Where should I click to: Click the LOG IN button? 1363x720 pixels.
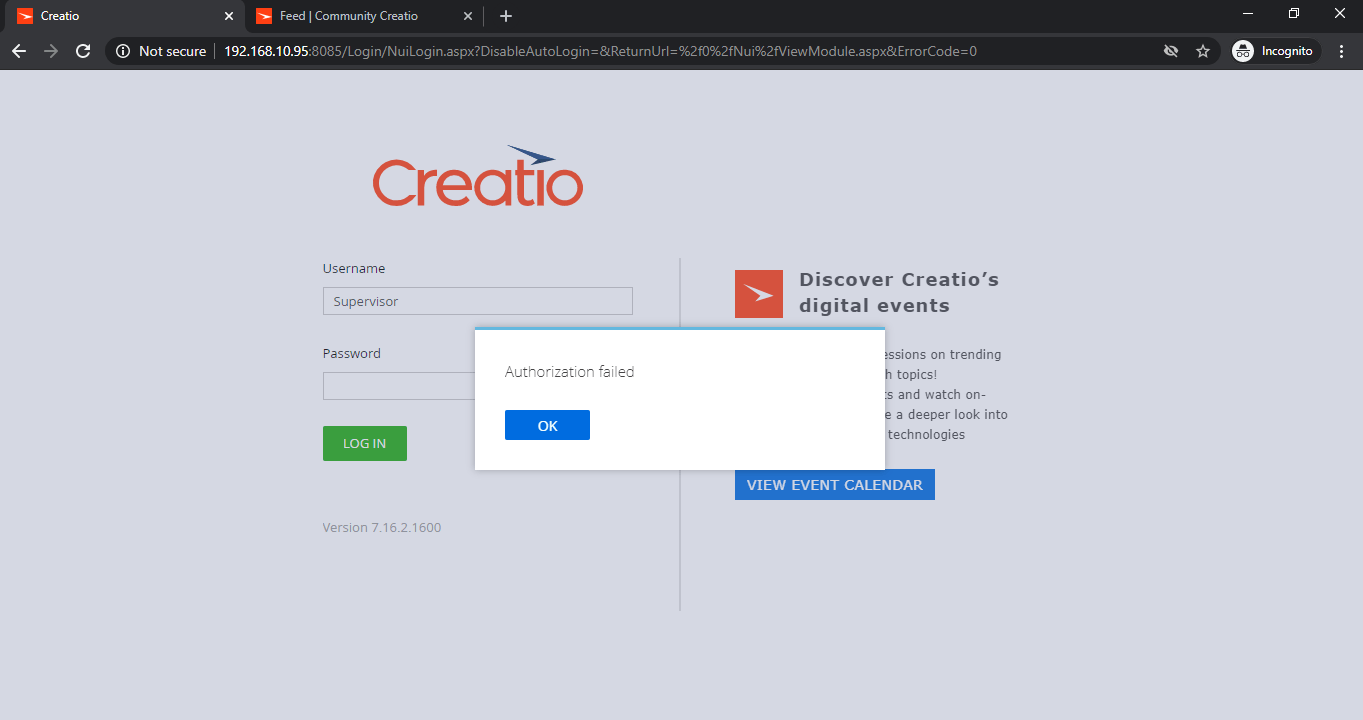(x=364, y=443)
